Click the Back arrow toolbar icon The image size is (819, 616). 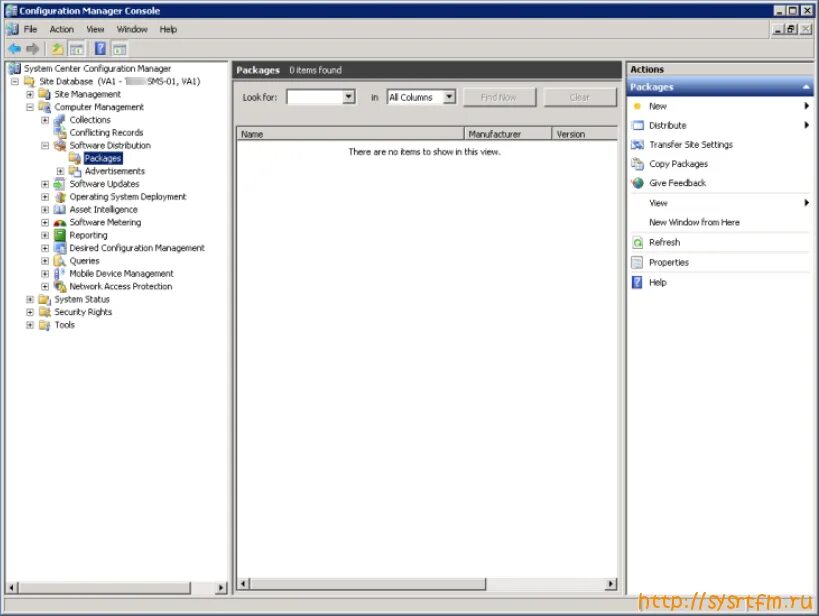tap(14, 49)
